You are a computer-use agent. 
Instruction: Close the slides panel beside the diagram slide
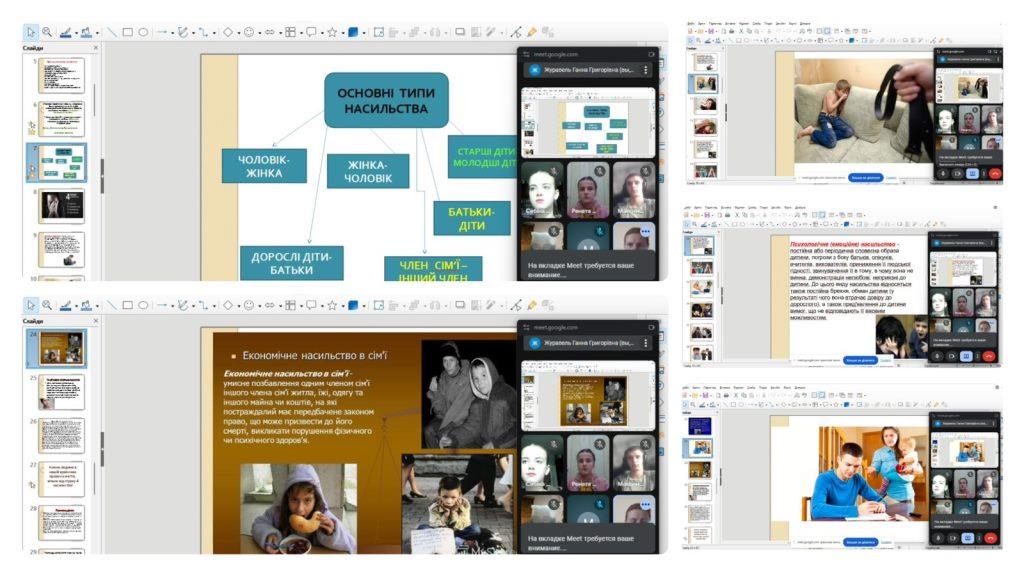(x=96, y=47)
